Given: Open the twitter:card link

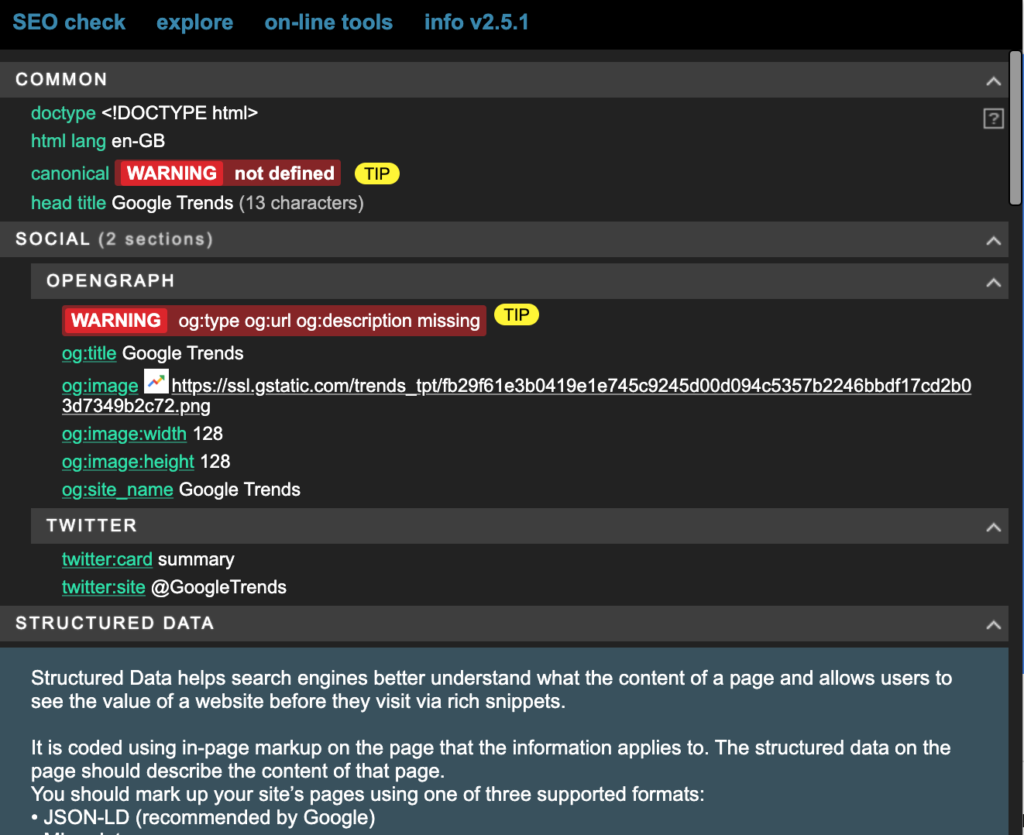Looking at the screenshot, I should [107, 559].
